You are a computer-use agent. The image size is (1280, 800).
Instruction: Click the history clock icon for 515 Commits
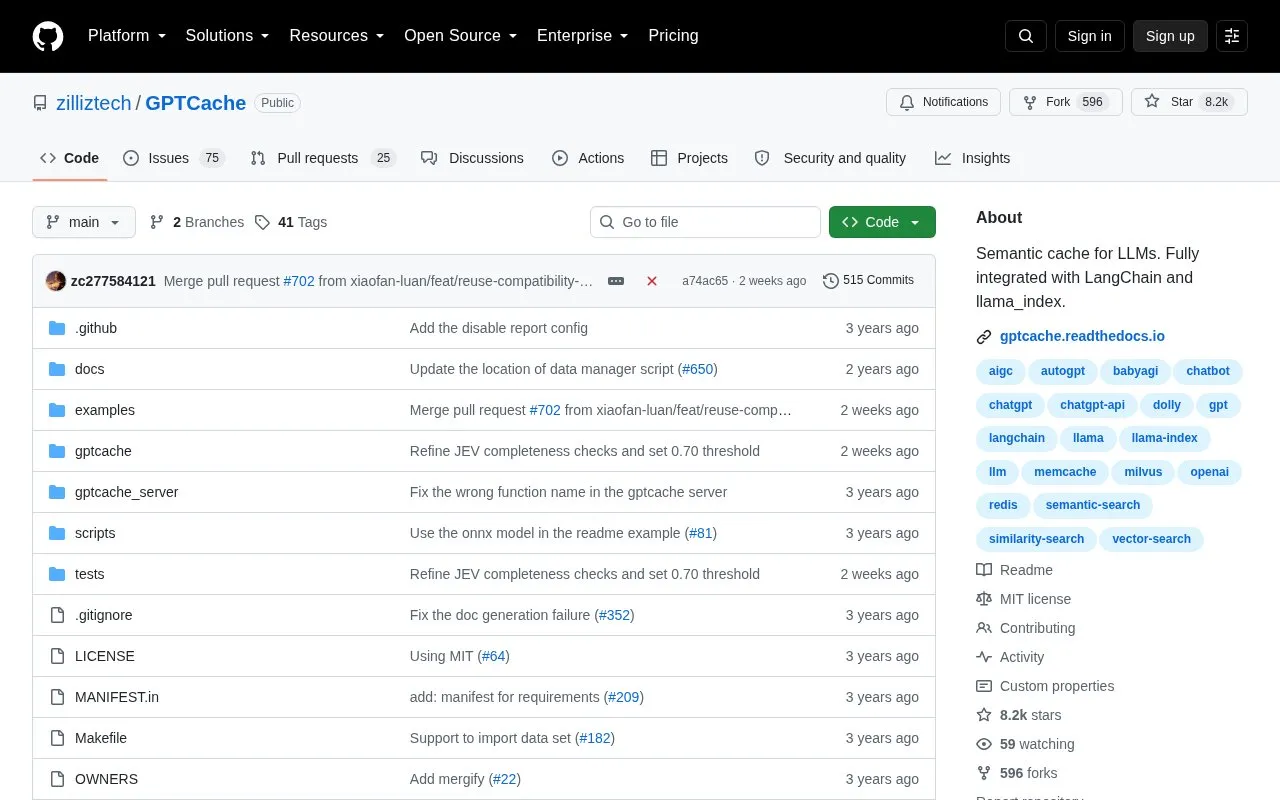tap(831, 281)
